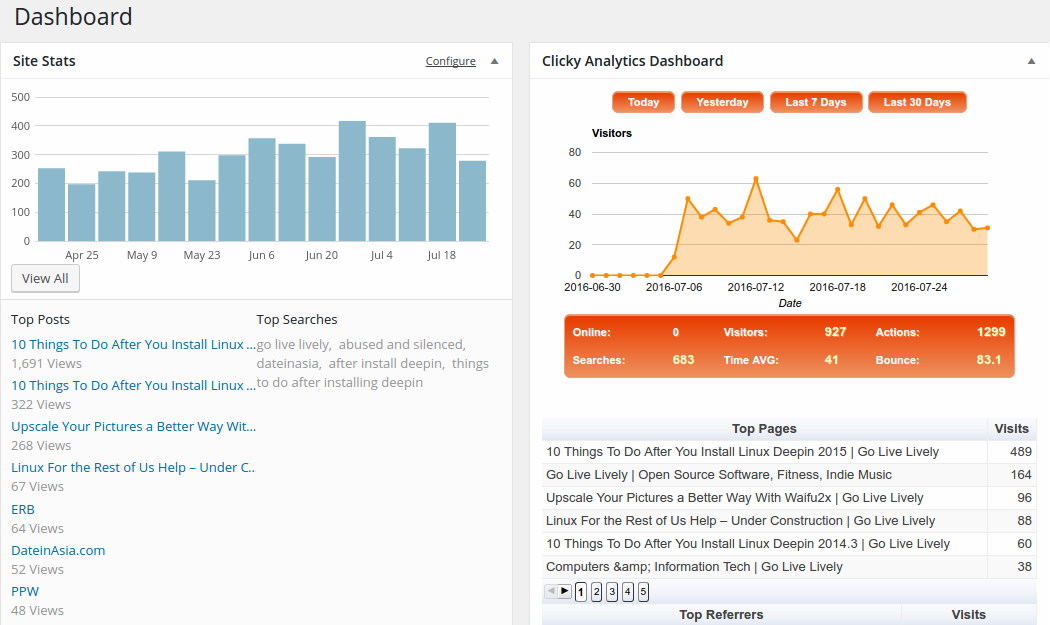The image size is (1050, 625).
Task: Click the forward arrow in Top Pages pagination
Action: [x=564, y=591]
